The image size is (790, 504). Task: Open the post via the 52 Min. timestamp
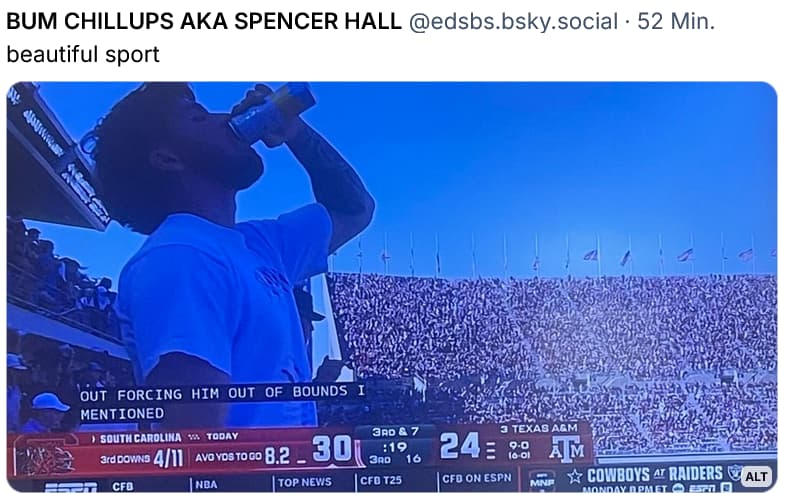click(676, 21)
